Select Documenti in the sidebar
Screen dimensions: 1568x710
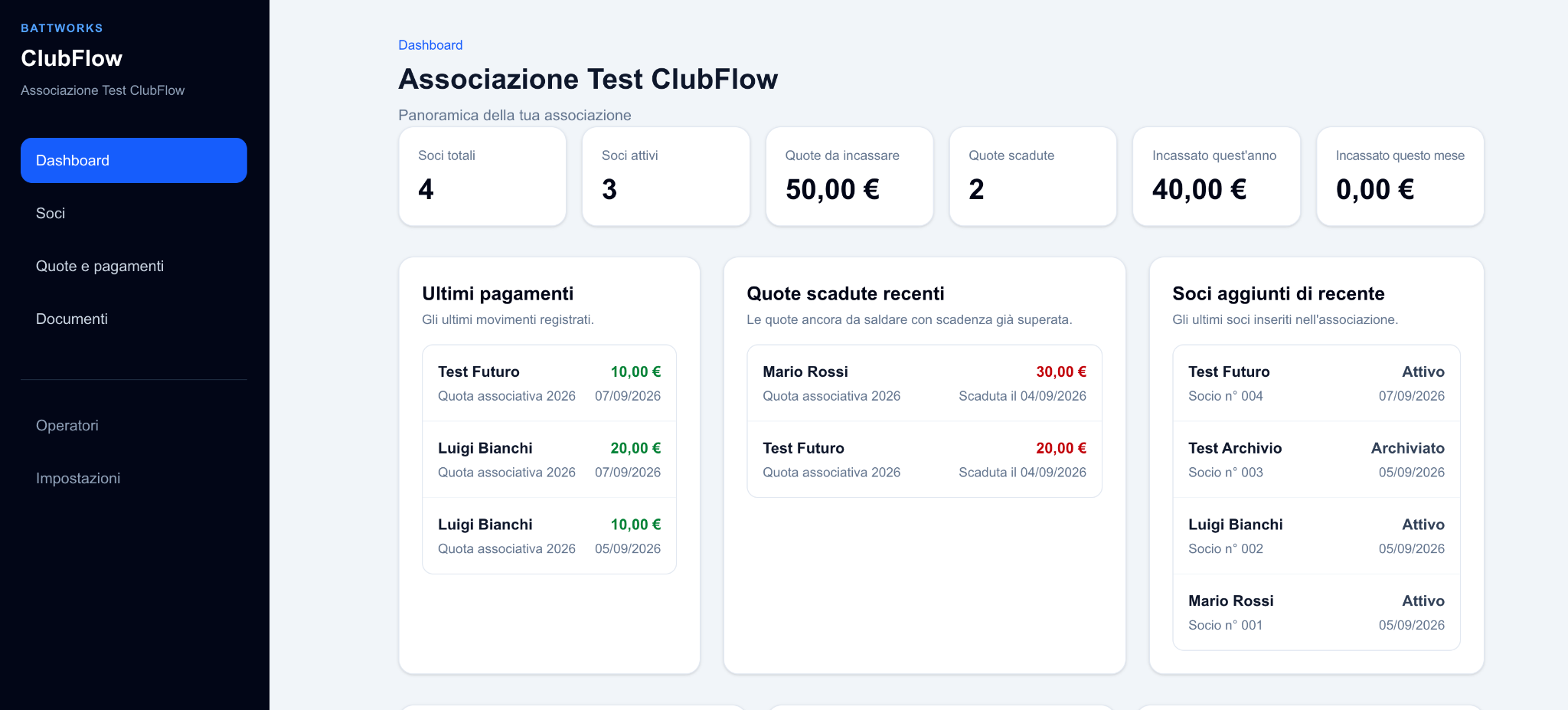tap(134, 319)
